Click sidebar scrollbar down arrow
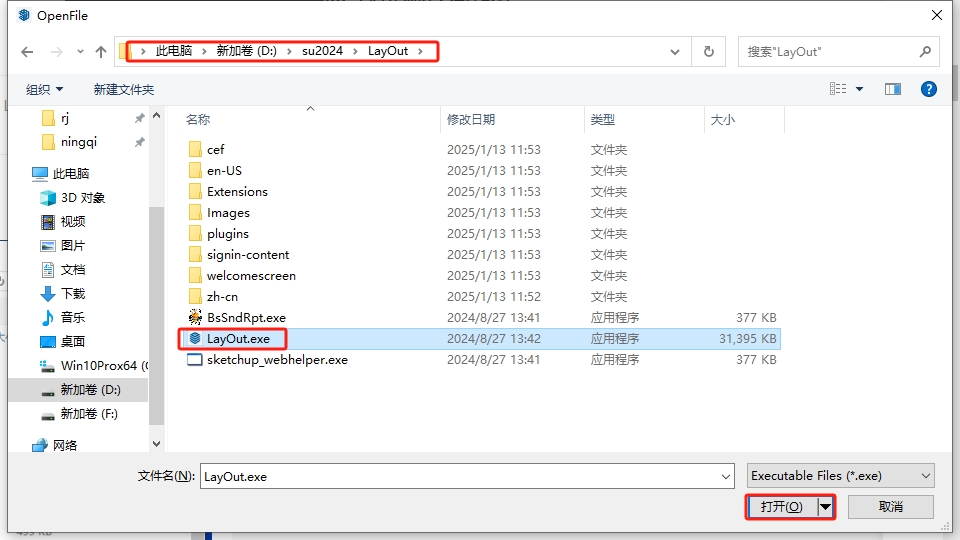The height and width of the screenshot is (540, 960). pos(157,444)
